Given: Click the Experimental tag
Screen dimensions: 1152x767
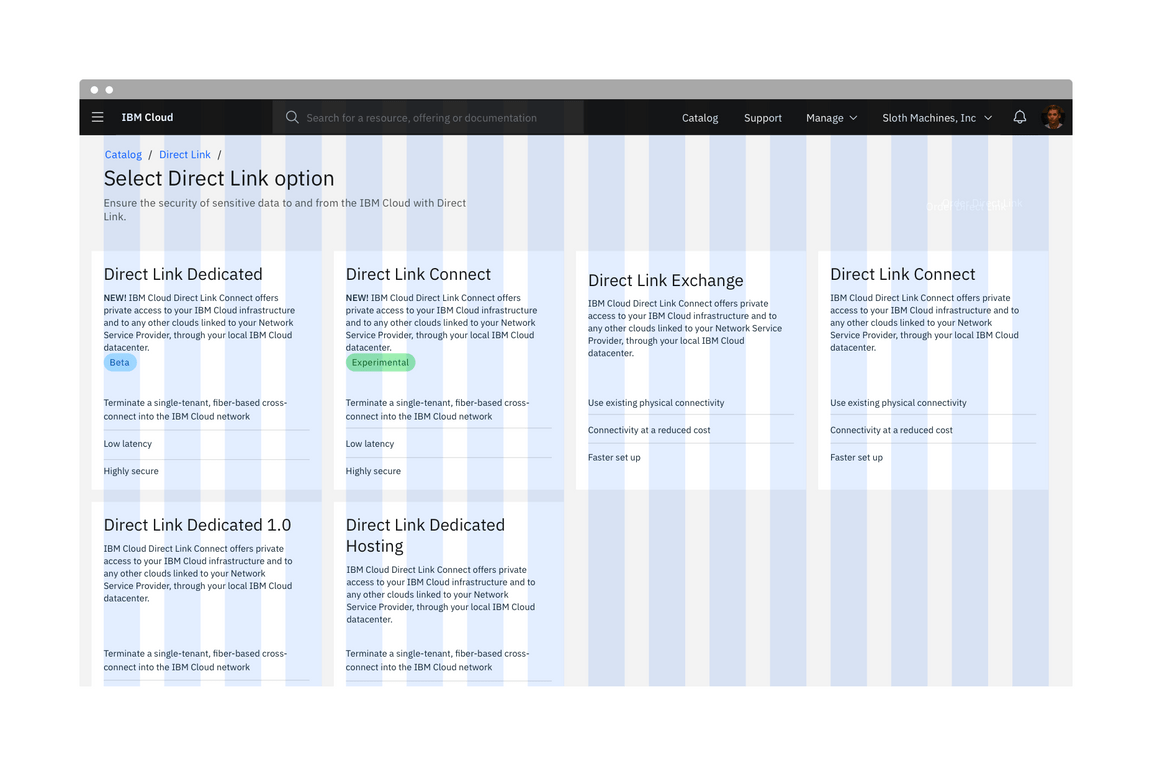Looking at the screenshot, I should point(380,362).
